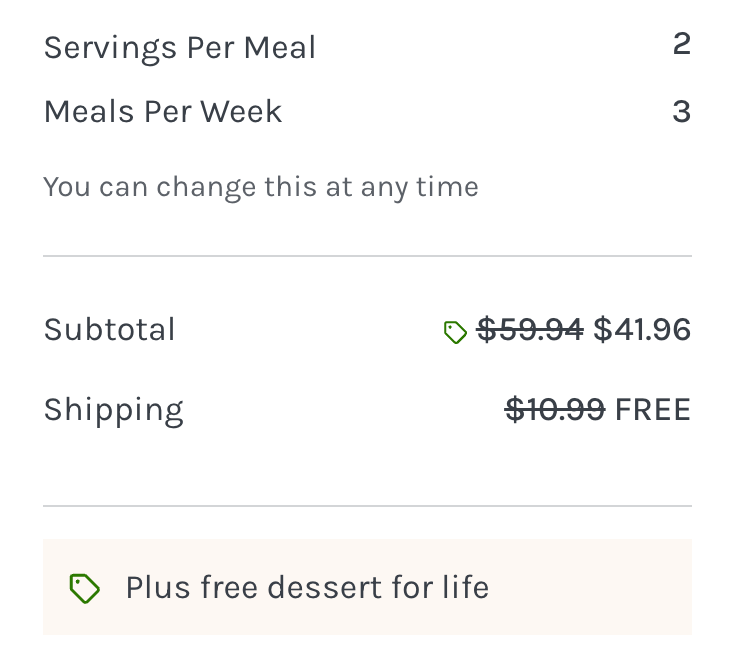Click the meals per week value 3
752x656 pixels.
click(x=681, y=112)
